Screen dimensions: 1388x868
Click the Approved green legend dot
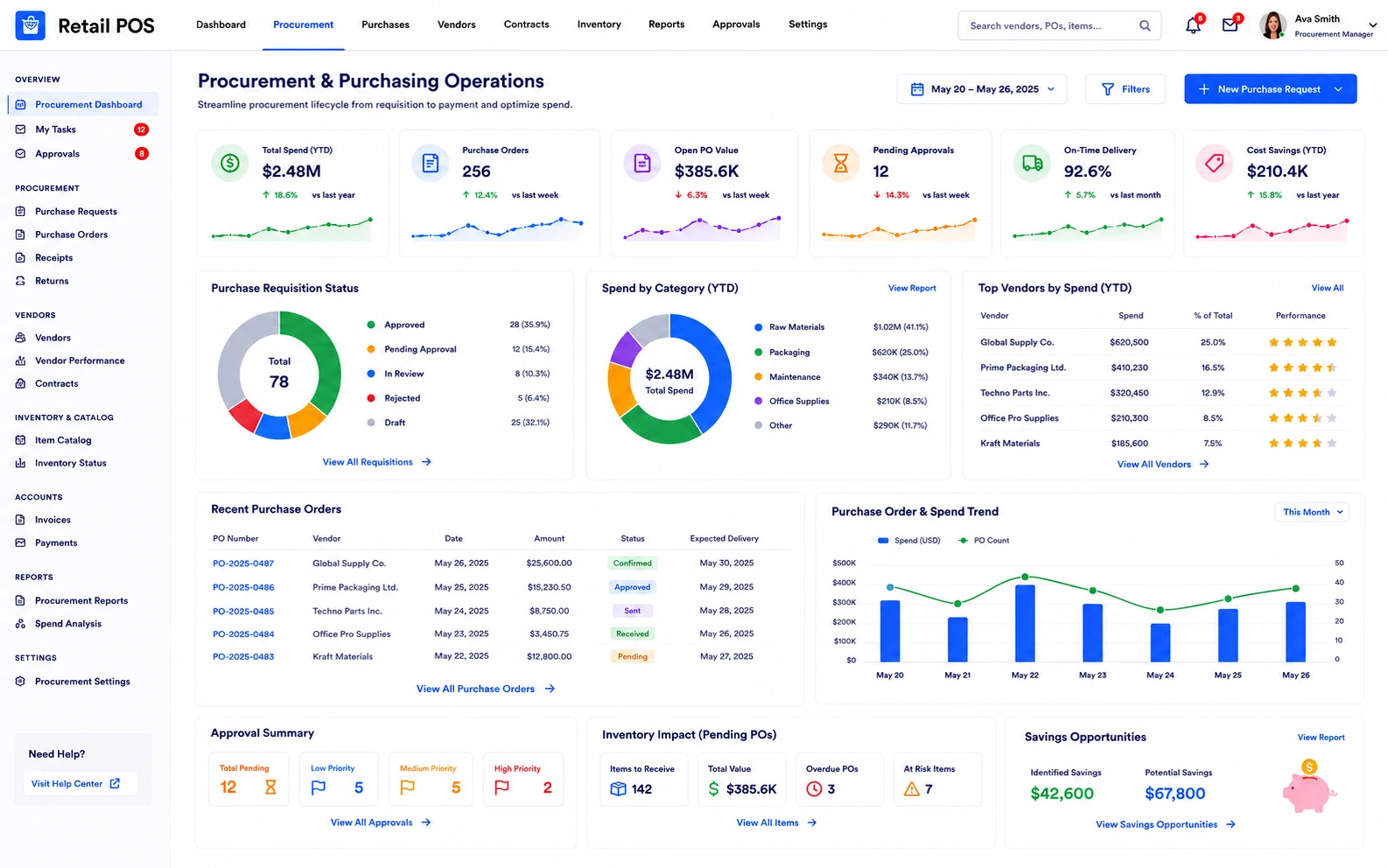coord(371,325)
